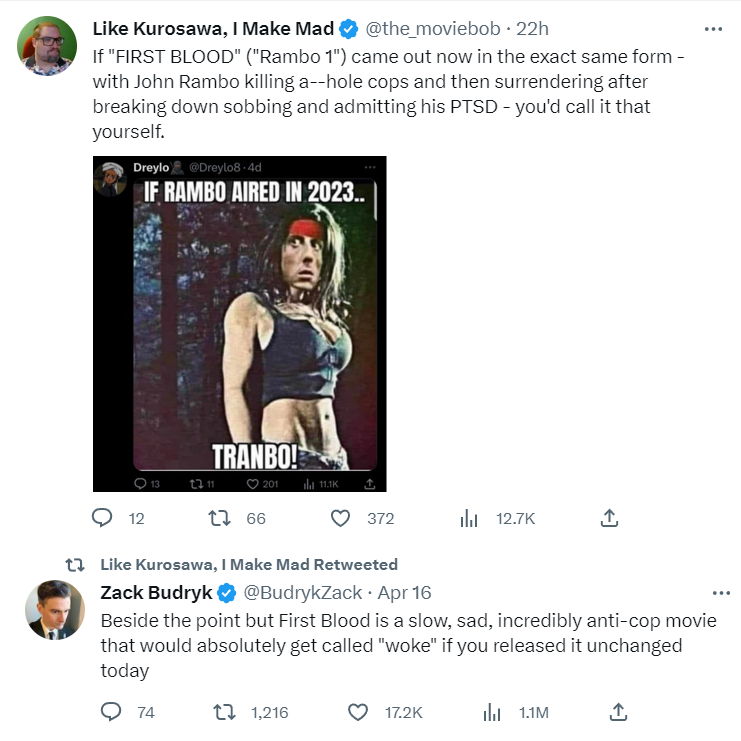Share Zack Budryk's tweet
This screenshot has height=741, width=741.
point(618,712)
